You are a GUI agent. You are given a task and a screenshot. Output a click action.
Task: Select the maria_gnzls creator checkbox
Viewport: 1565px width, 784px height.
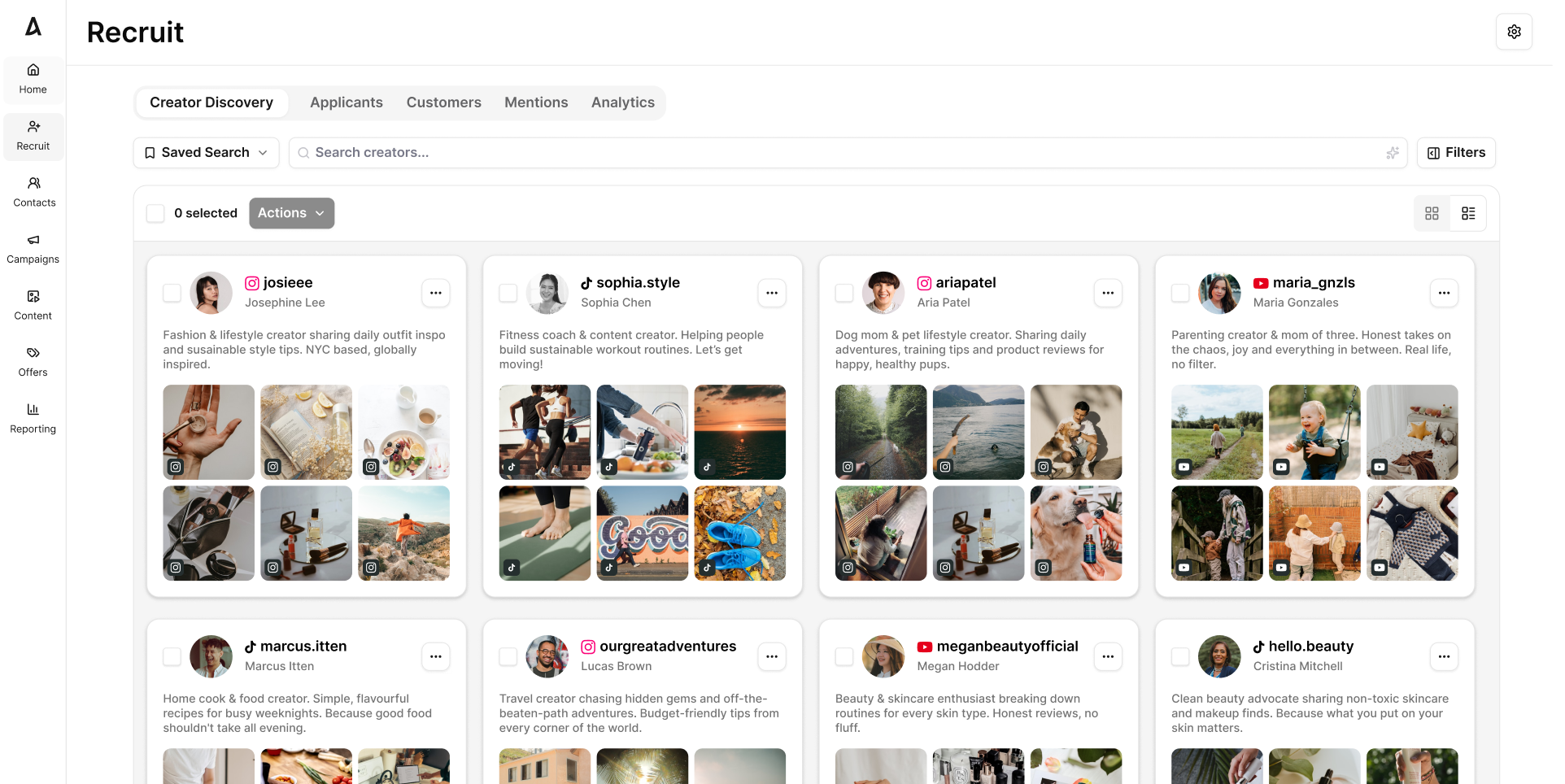1180,293
